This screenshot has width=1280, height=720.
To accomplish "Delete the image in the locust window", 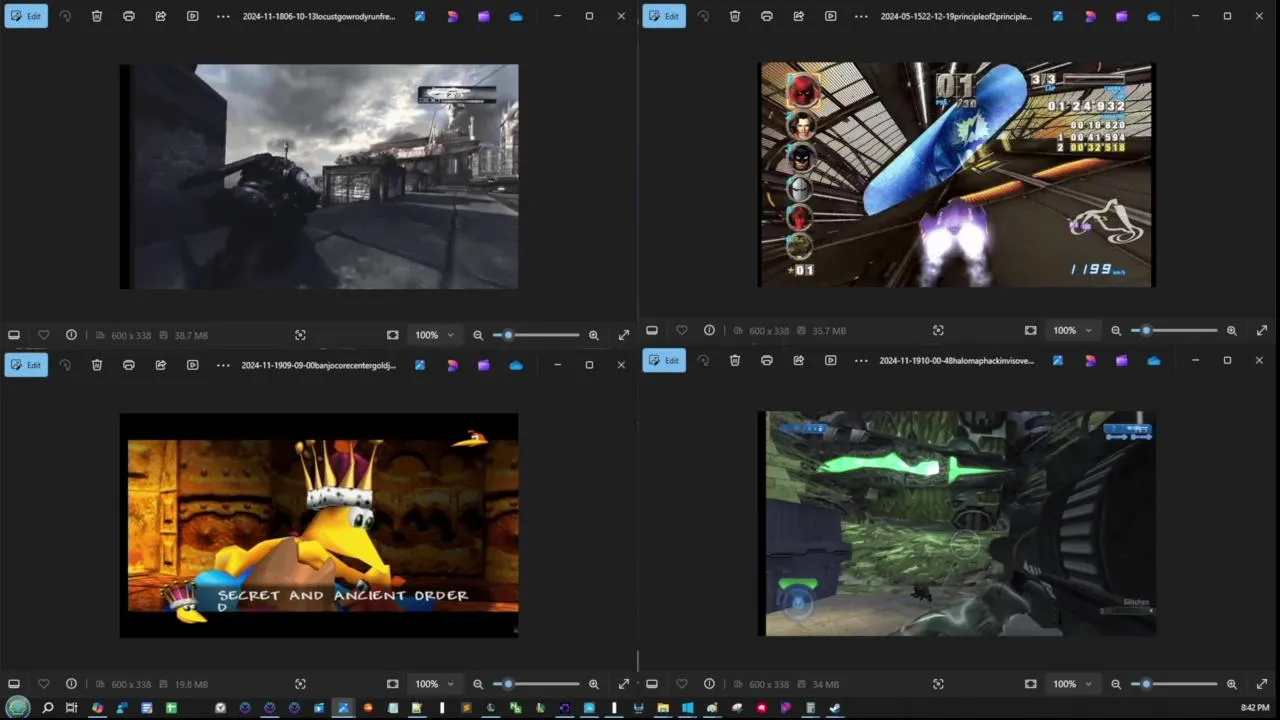I will click(x=97, y=16).
